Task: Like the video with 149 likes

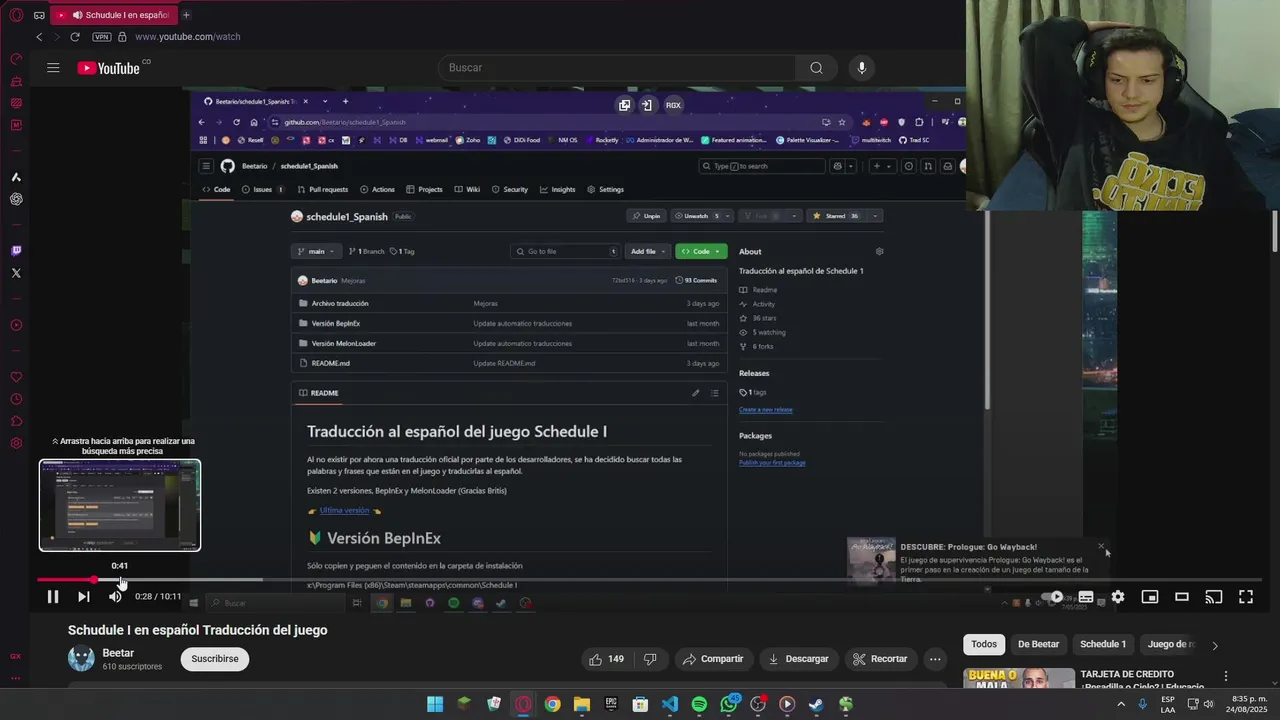Action: click(606, 659)
